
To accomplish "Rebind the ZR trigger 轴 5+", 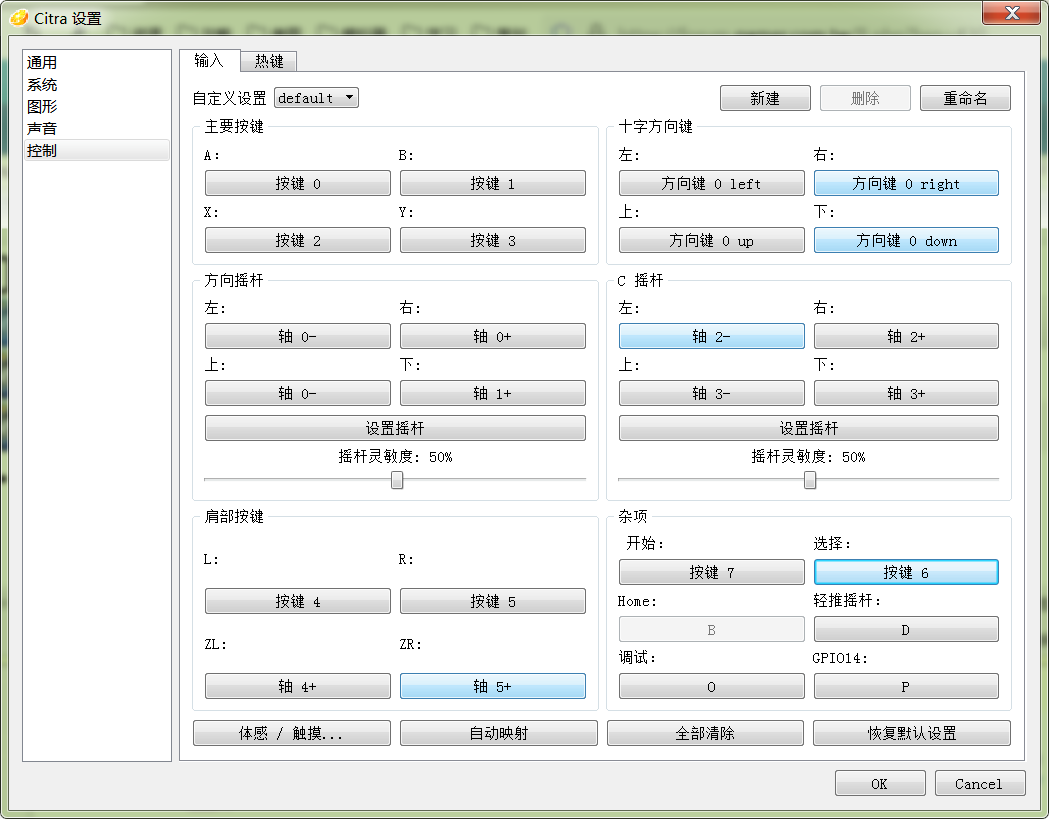I will coord(492,686).
